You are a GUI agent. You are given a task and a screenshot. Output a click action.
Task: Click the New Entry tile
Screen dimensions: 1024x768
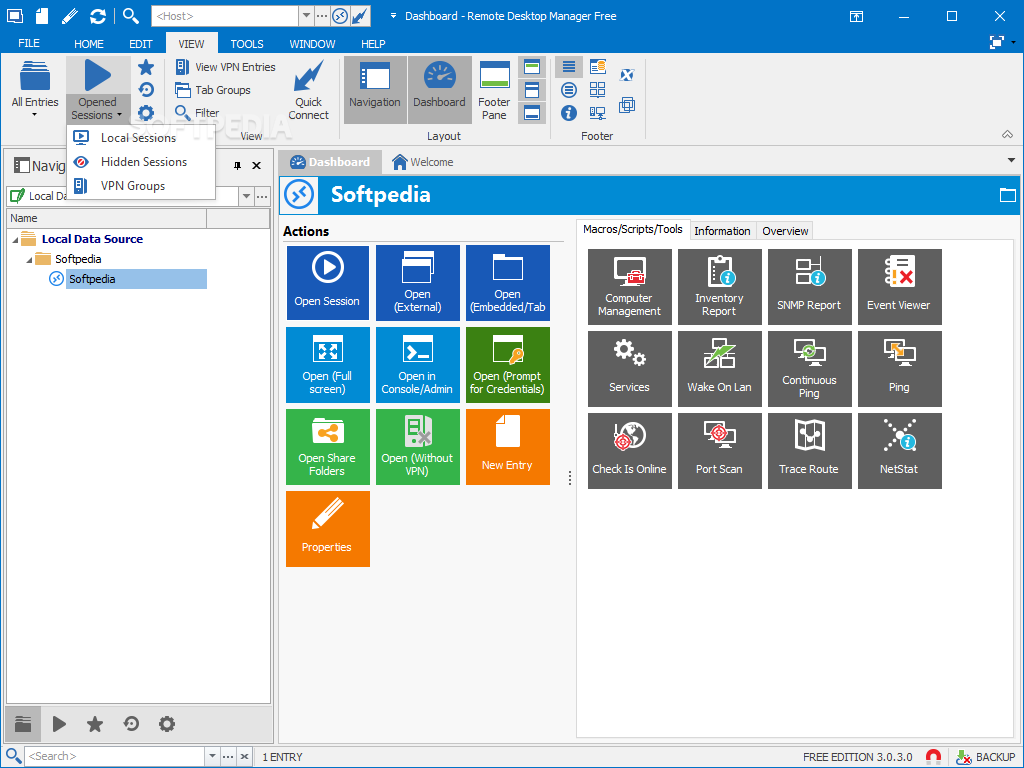[x=507, y=447]
